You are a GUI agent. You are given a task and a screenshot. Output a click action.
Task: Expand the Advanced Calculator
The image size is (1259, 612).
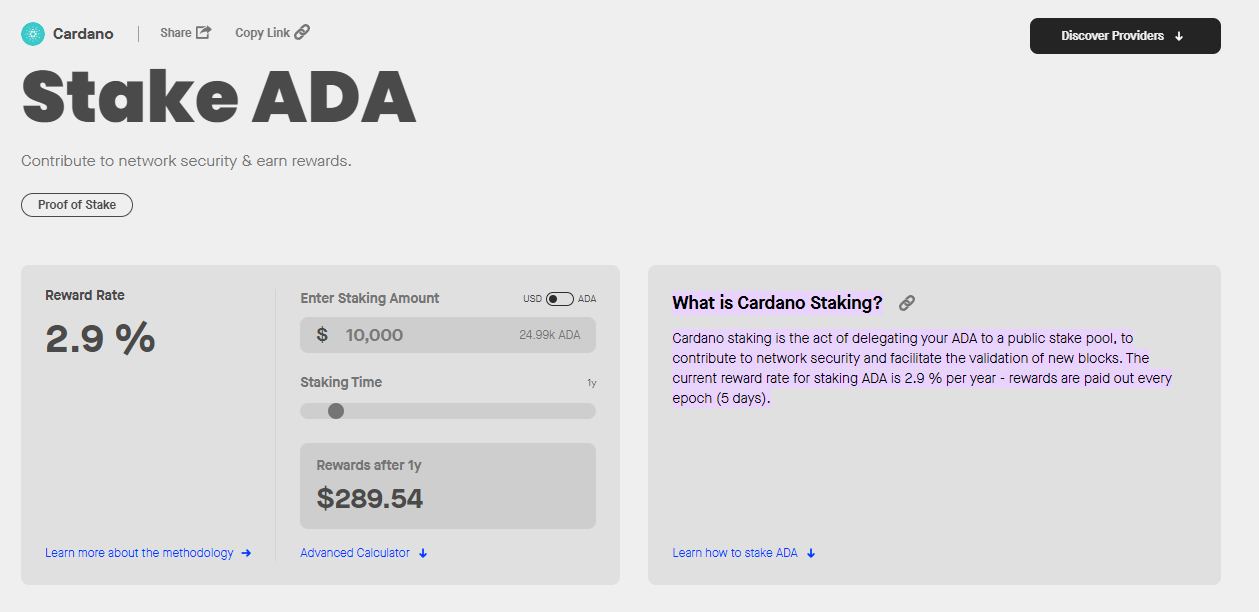click(355, 553)
